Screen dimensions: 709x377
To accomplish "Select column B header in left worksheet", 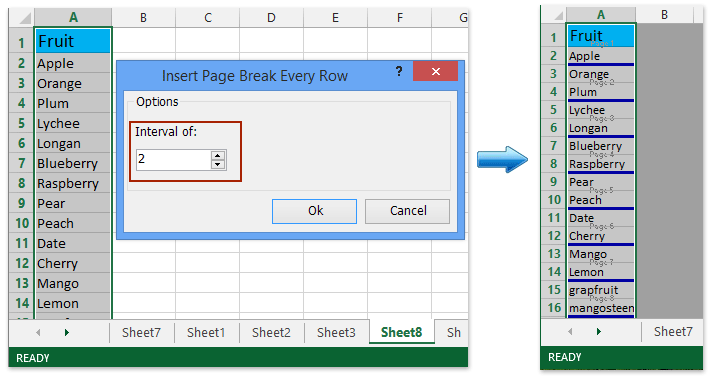I will pos(143,18).
